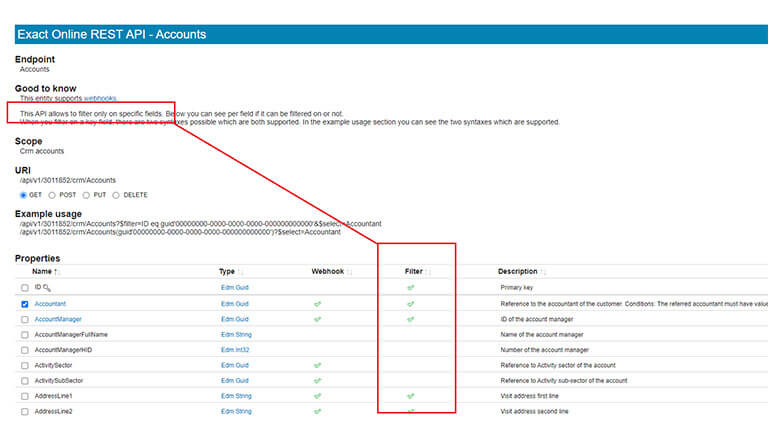Screen dimensions: 768x432
Task: Tick the ActivitySector checkbox
Action: coord(24,365)
